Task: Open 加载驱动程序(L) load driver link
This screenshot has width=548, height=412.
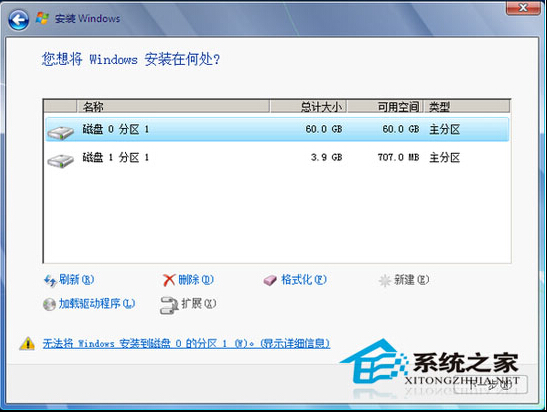Action: 97,303
